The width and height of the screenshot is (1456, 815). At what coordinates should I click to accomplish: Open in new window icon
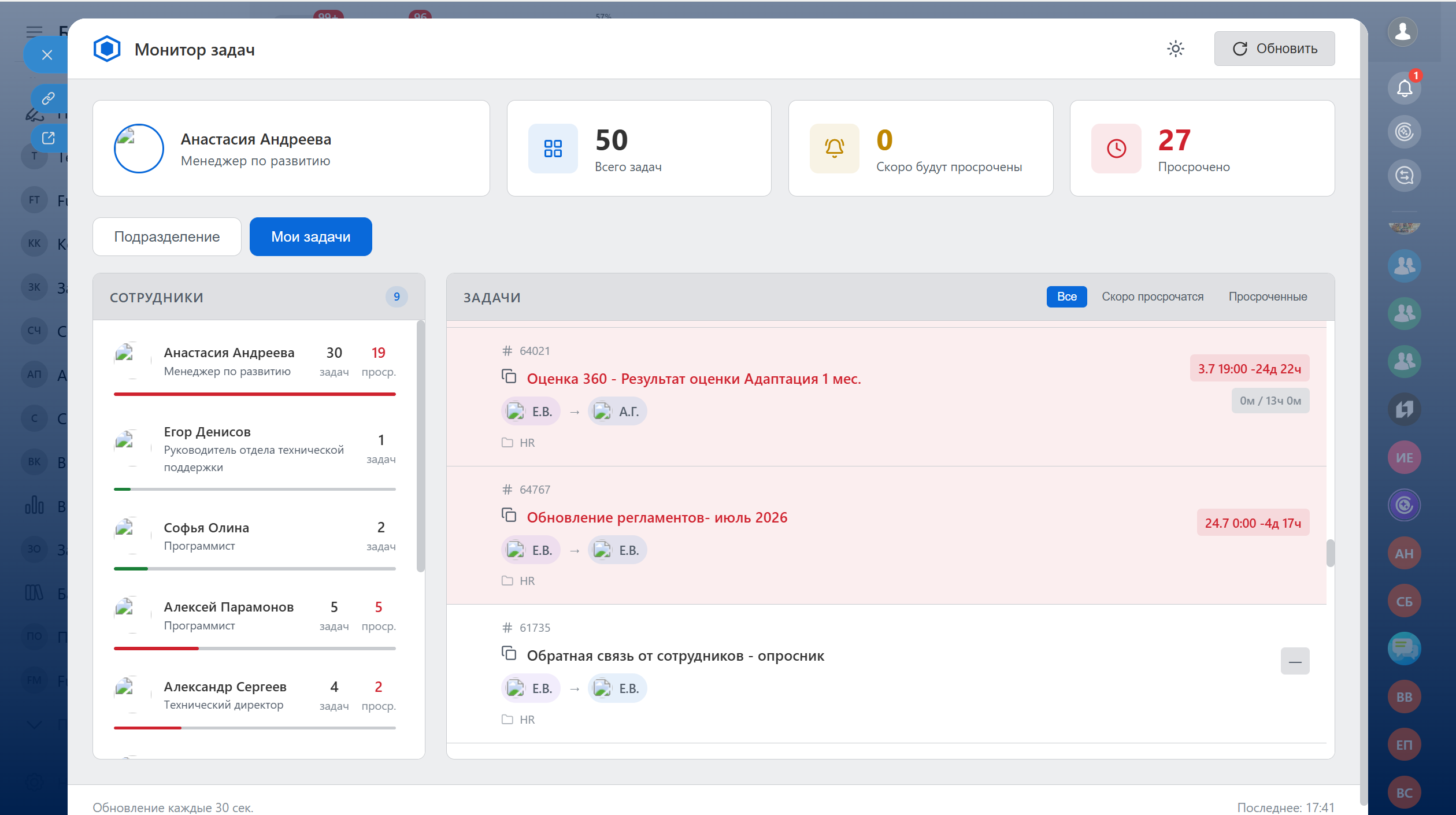pyautogui.click(x=49, y=138)
